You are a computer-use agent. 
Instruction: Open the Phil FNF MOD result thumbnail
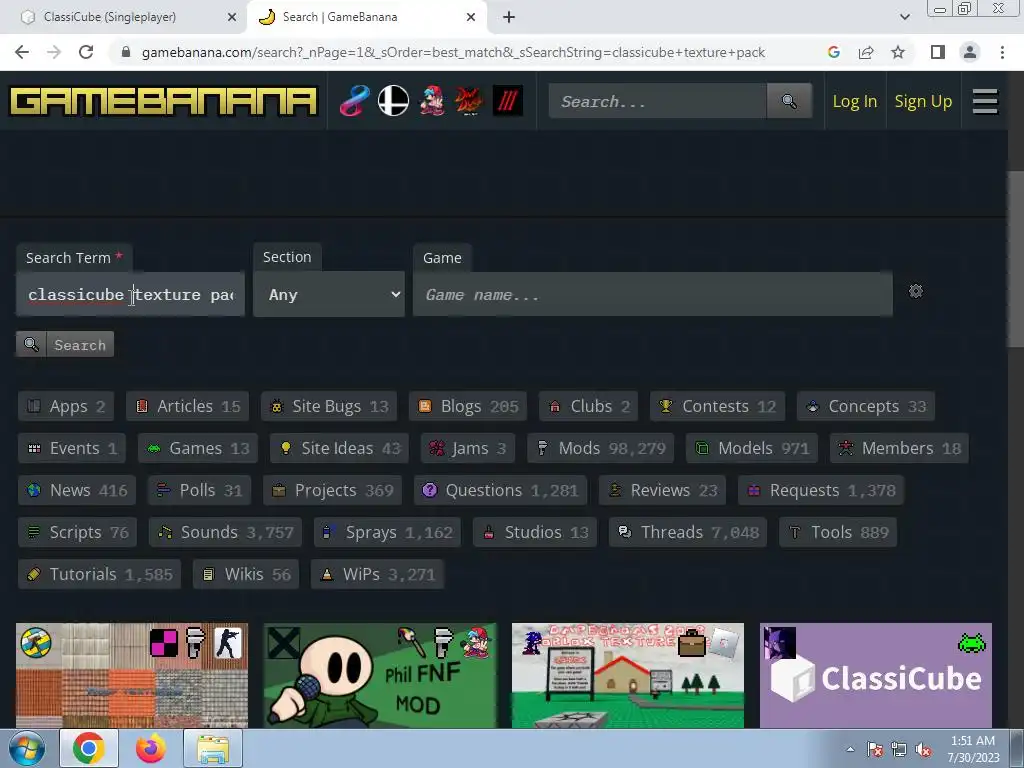(380, 675)
